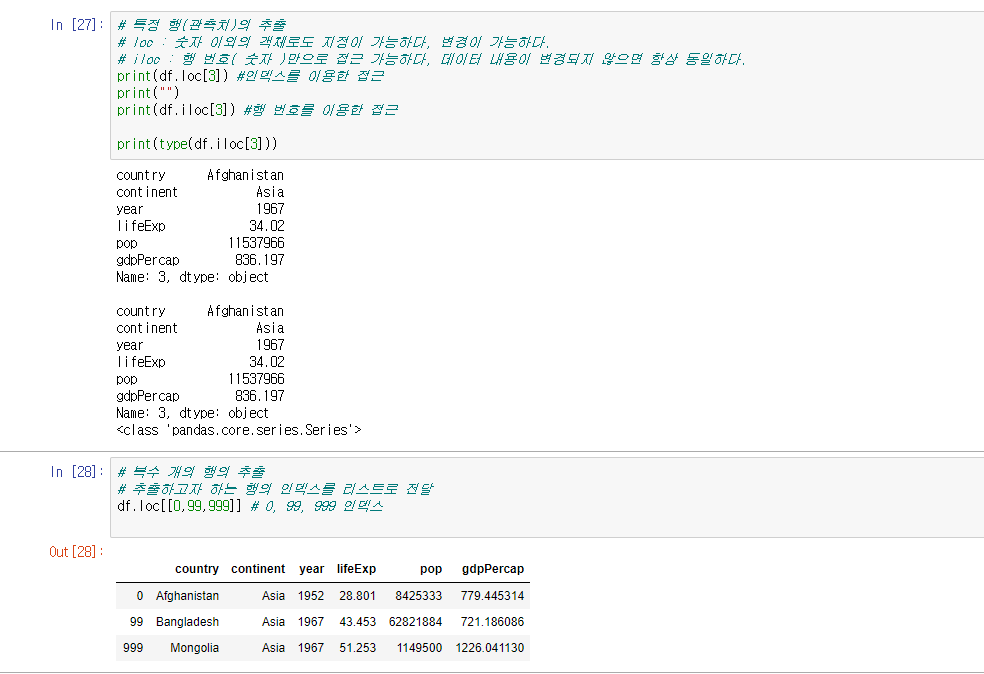Click the 1952 year cell
The image size is (984, 674).
coord(311,596)
